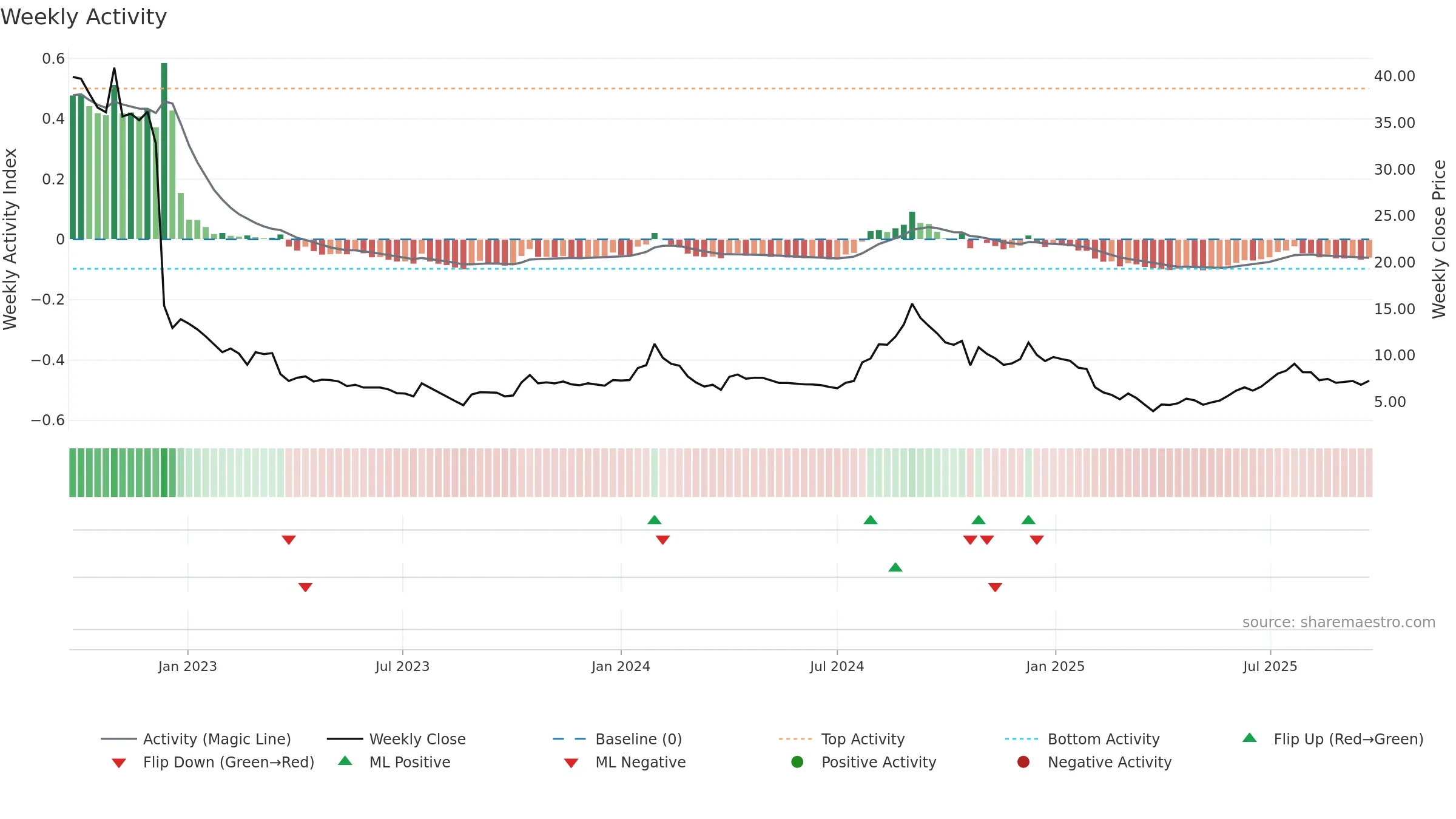Click the last Flip Up triangle before Jan 2025

(x=1028, y=520)
